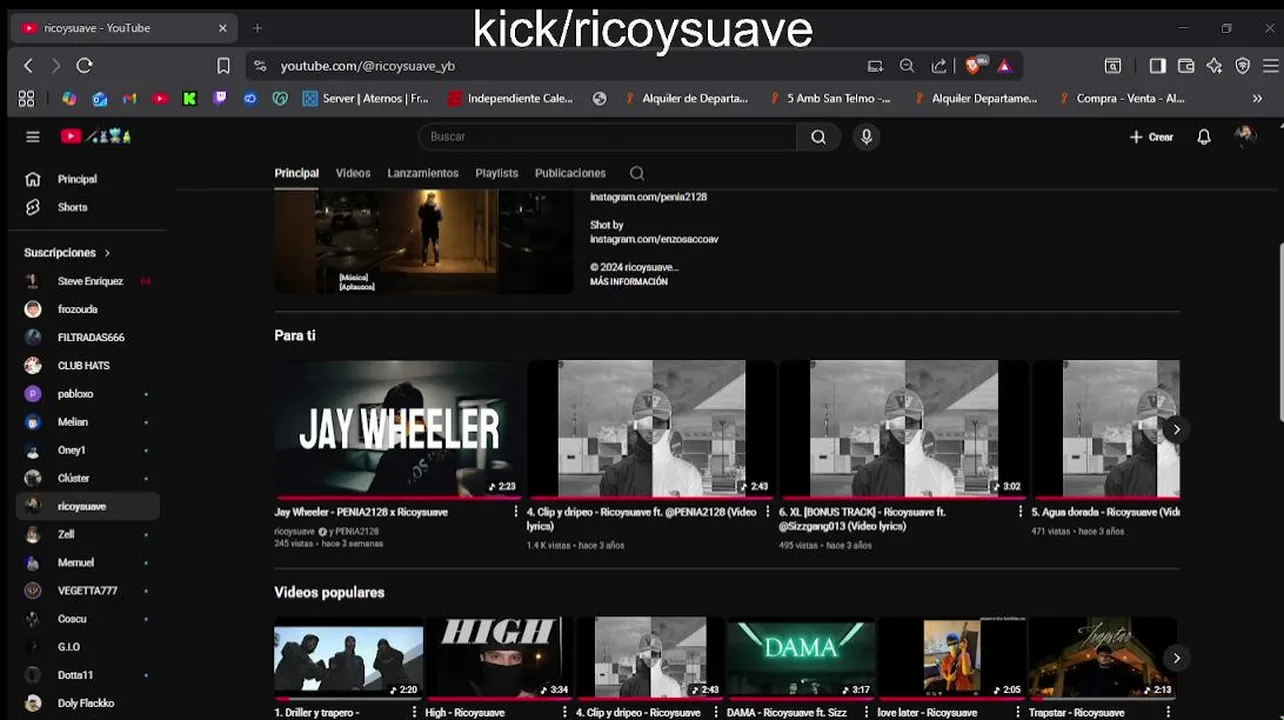Click the Buscar search field
This screenshot has width=1284, height=720.
(x=607, y=137)
